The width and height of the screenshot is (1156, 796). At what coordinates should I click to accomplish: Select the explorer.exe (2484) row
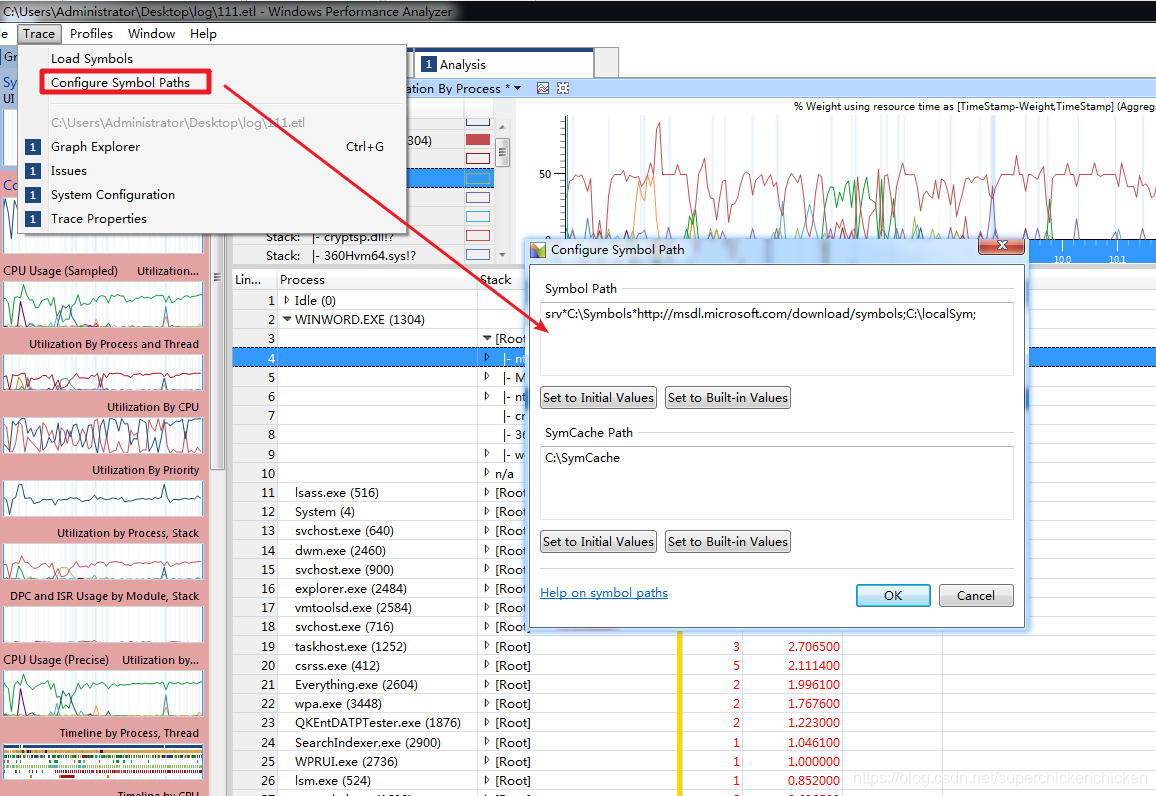point(351,588)
